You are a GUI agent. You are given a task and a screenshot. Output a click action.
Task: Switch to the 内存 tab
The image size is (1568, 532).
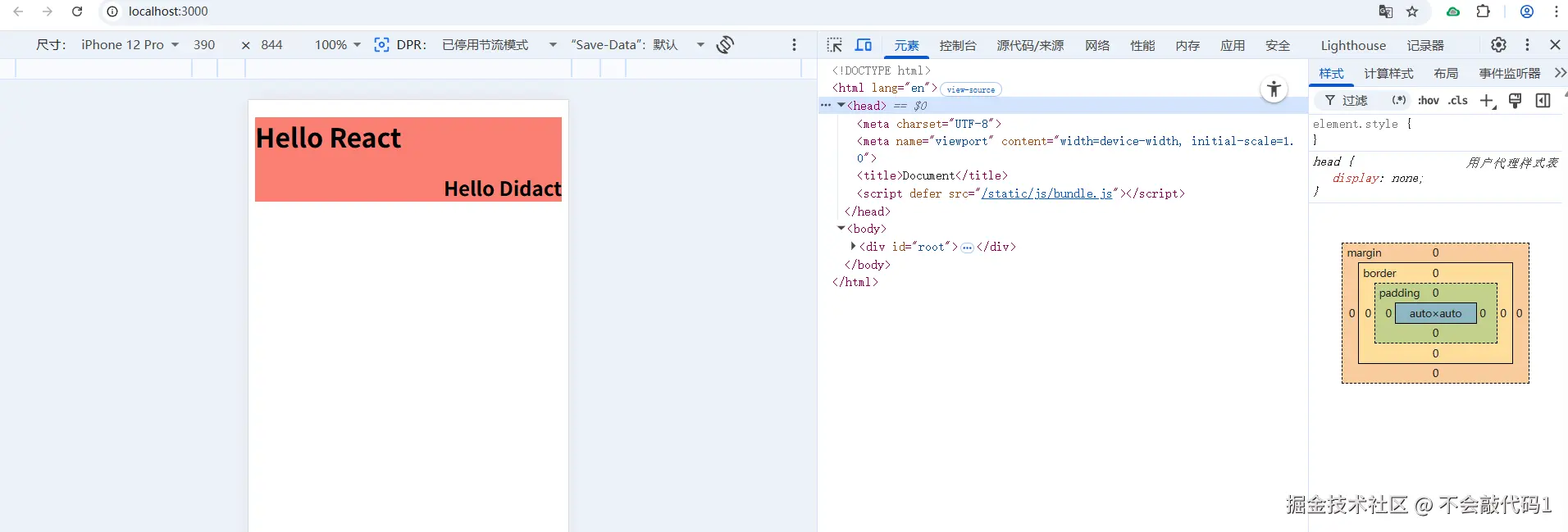coord(1187,46)
